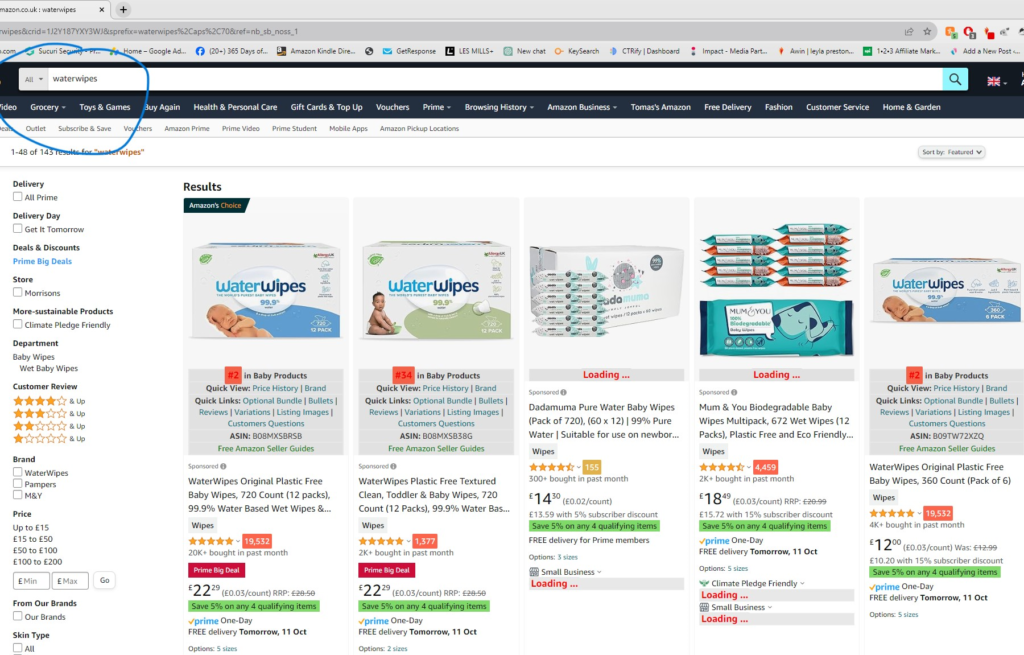Click the Prime Big Deals link
1024x655 pixels.
[x=42, y=261]
